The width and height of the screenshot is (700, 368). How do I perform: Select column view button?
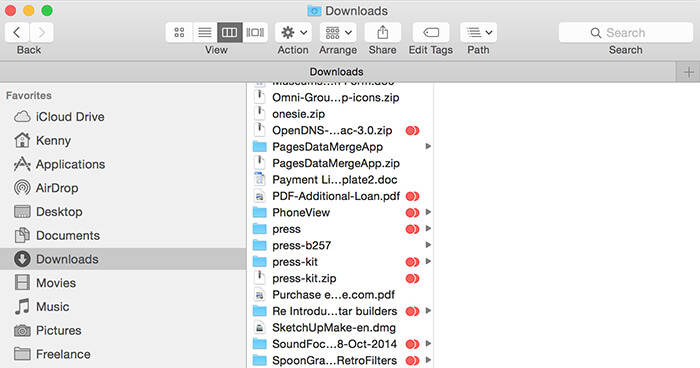[x=229, y=33]
